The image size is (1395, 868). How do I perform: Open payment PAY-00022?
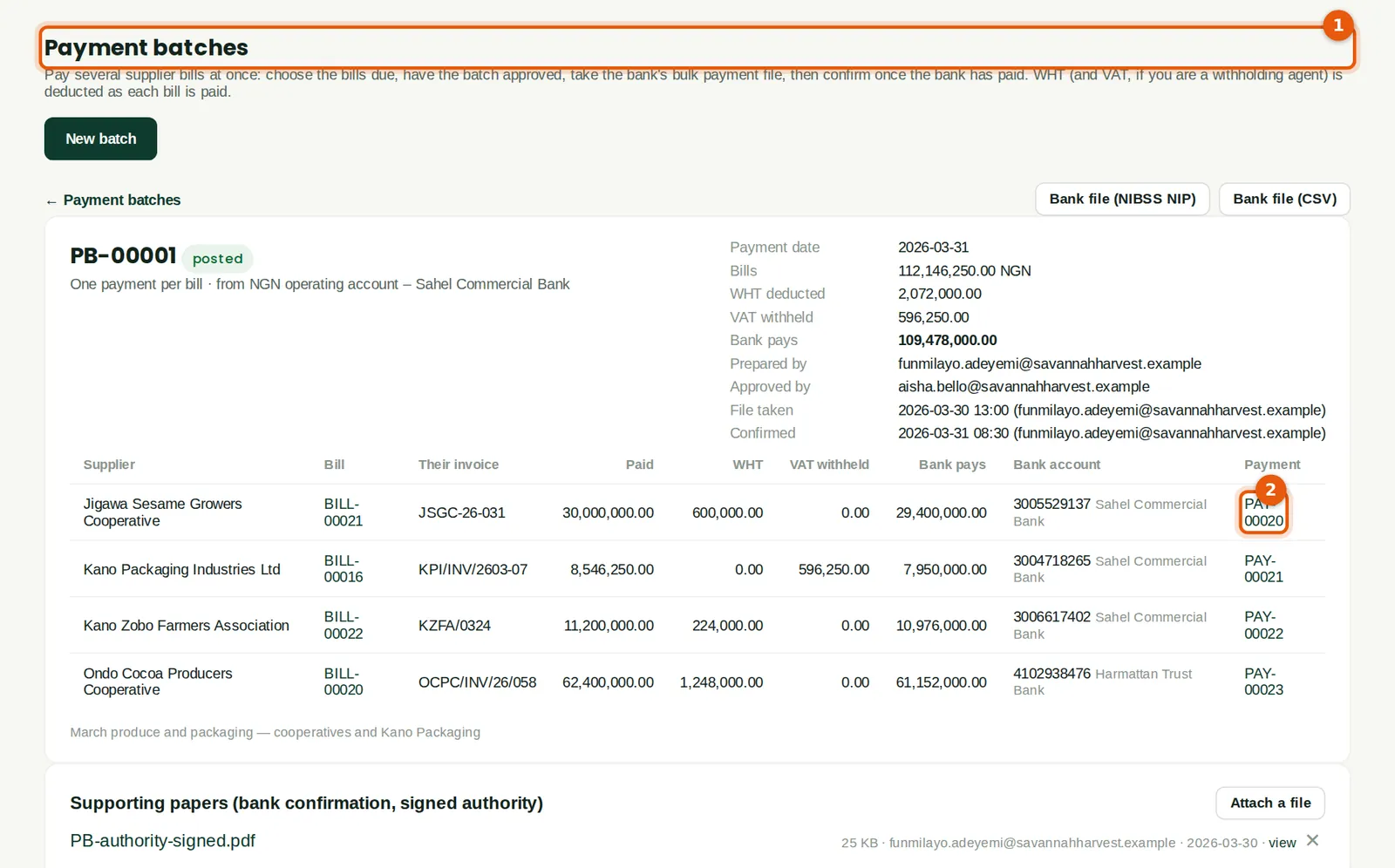pos(1263,625)
